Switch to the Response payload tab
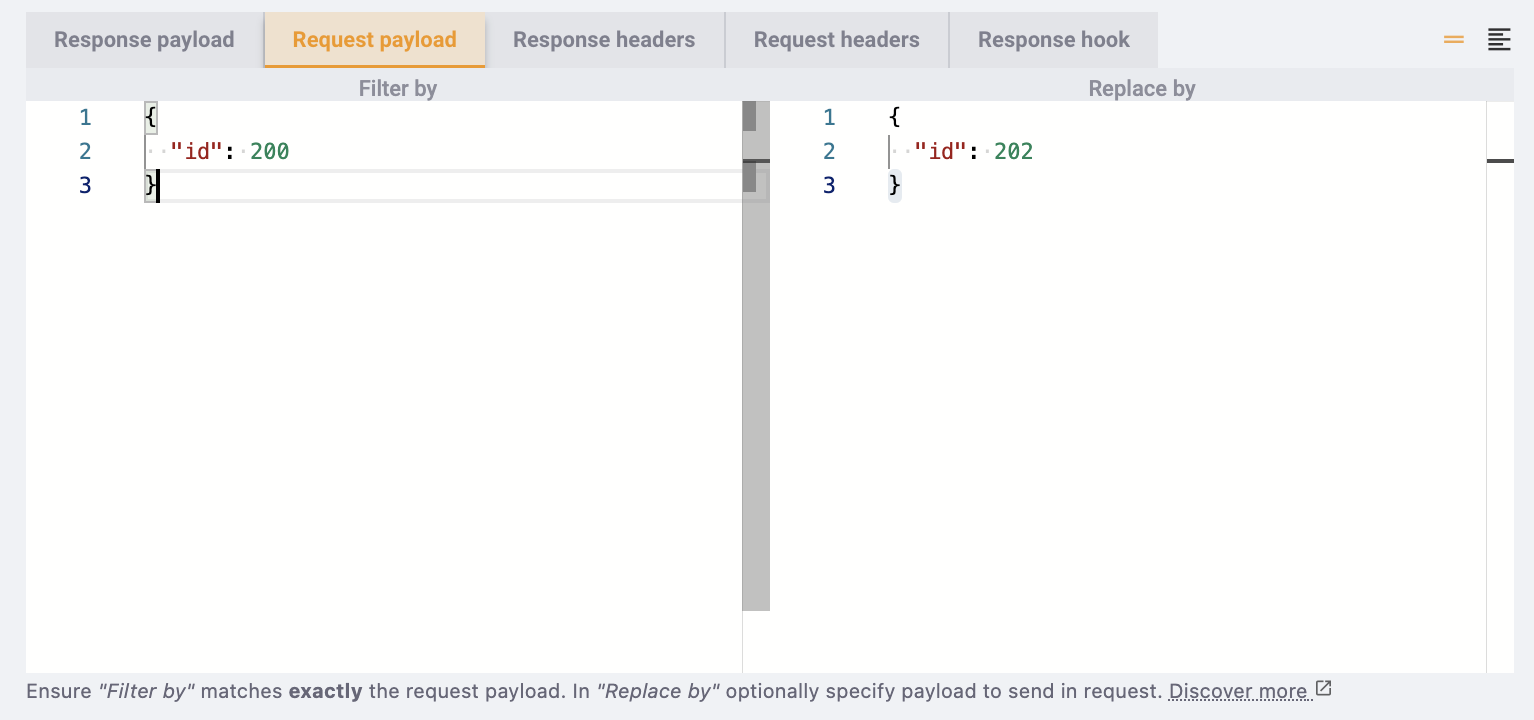 (x=144, y=40)
